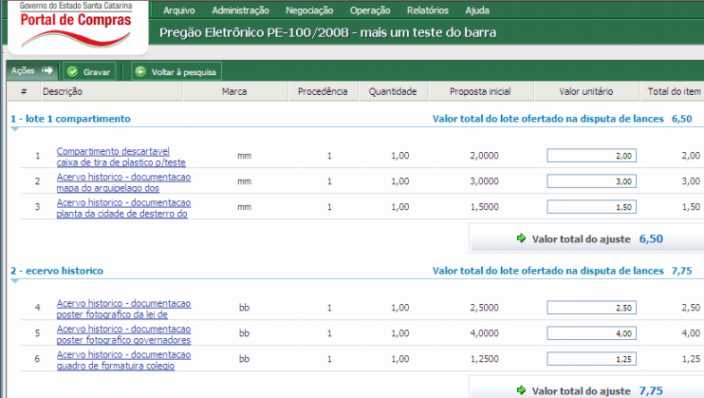The width and height of the screenshot is (704, 398).
Task: Click the 'bb' brand in row 4
Action: pyautogui.click(x=244, y=307)
